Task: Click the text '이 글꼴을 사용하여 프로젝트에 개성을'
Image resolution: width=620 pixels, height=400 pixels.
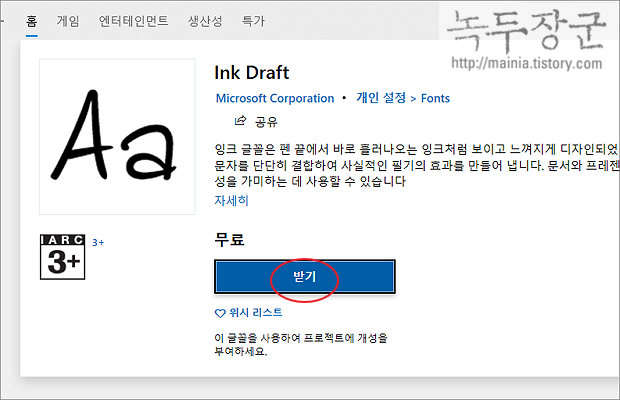Action: (x=301, y=338)
